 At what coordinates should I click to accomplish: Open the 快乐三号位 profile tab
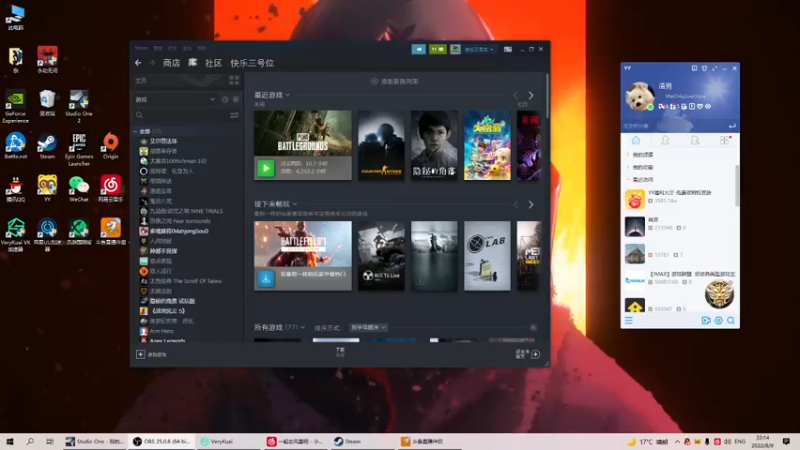click(252, 63)
